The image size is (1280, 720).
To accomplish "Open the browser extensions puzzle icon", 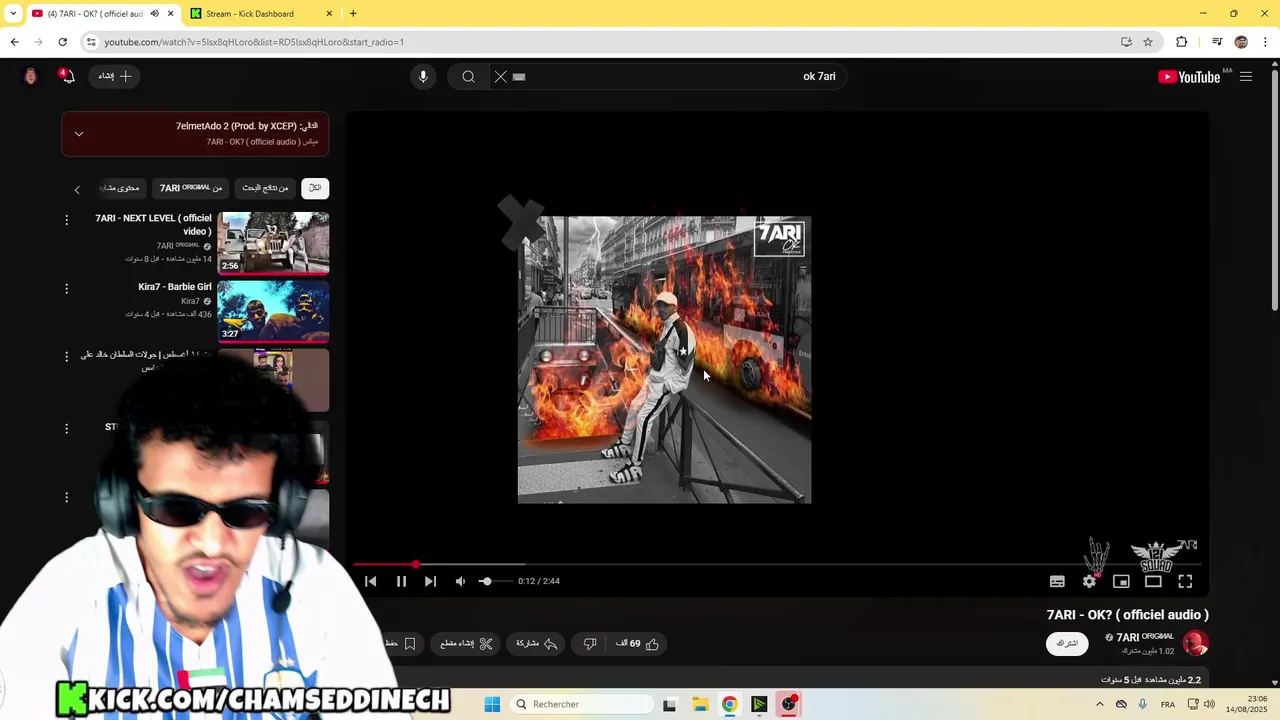I will click(x=1182, y=42).
